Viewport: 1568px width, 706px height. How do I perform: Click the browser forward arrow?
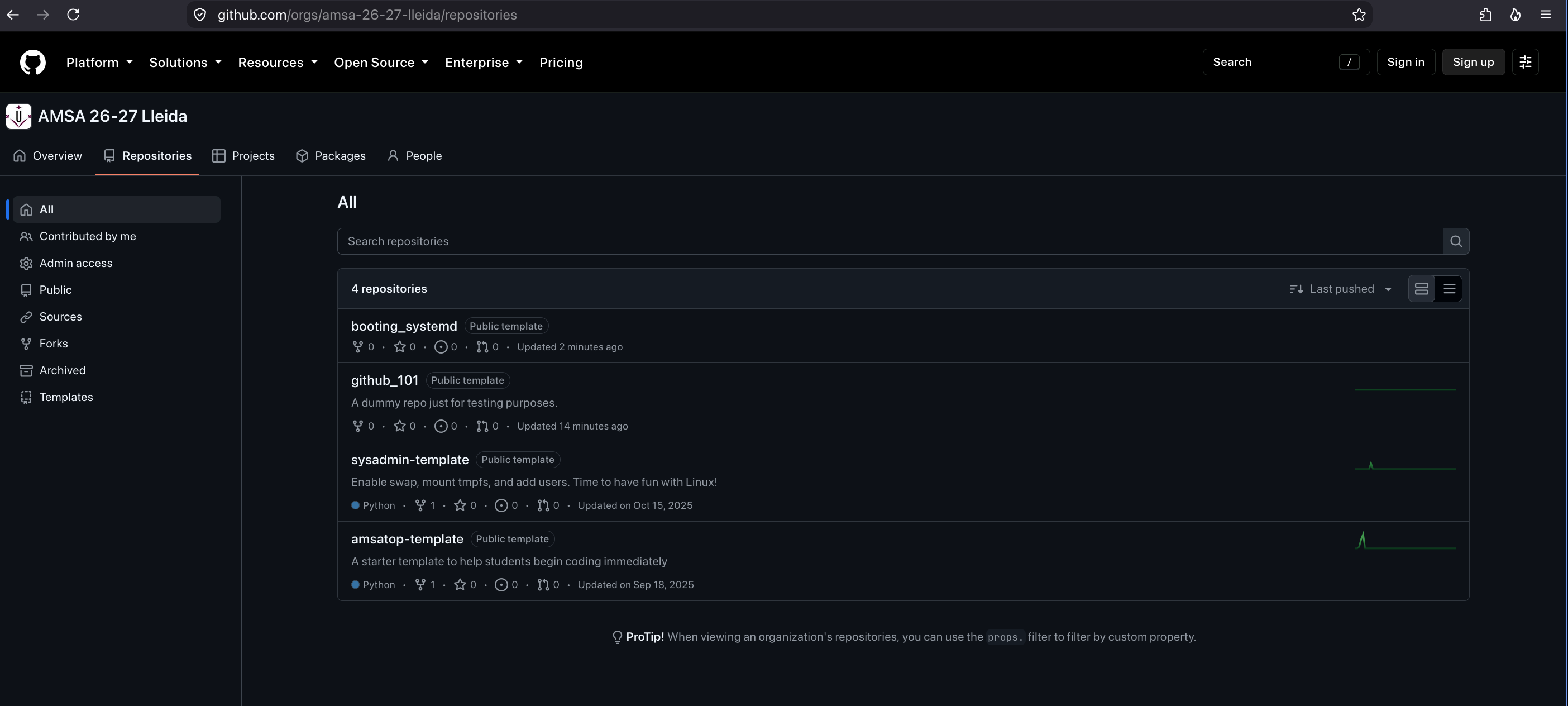(42, 15)
